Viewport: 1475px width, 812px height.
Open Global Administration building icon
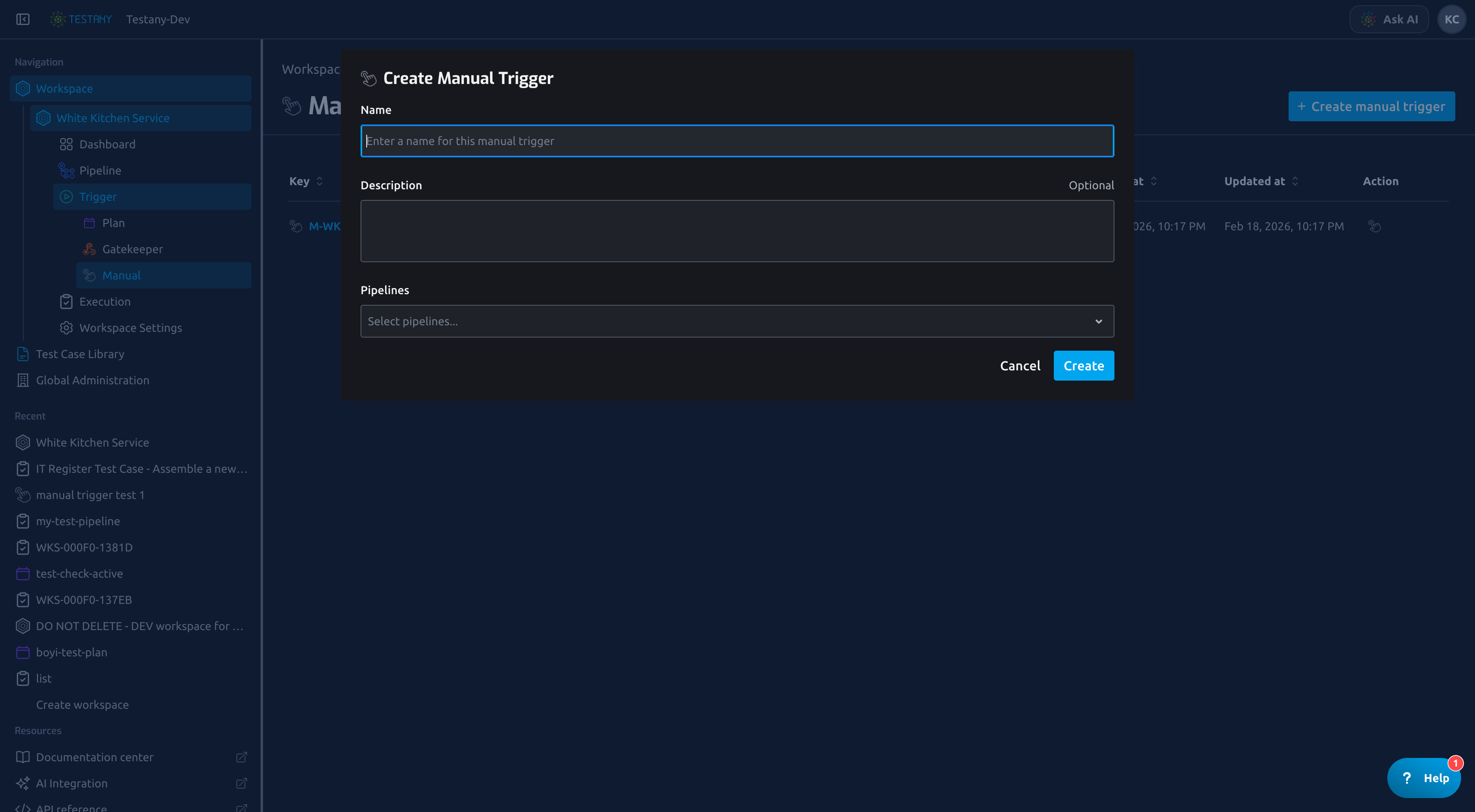tap(23, 380)
